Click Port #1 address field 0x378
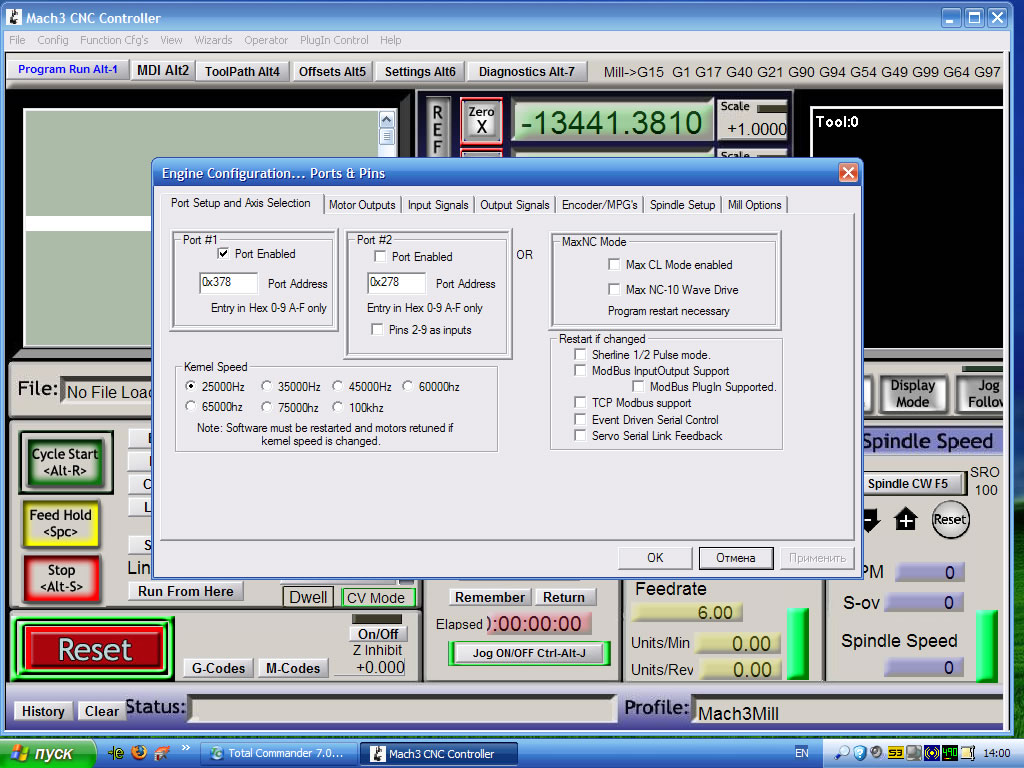 point(228,282)
